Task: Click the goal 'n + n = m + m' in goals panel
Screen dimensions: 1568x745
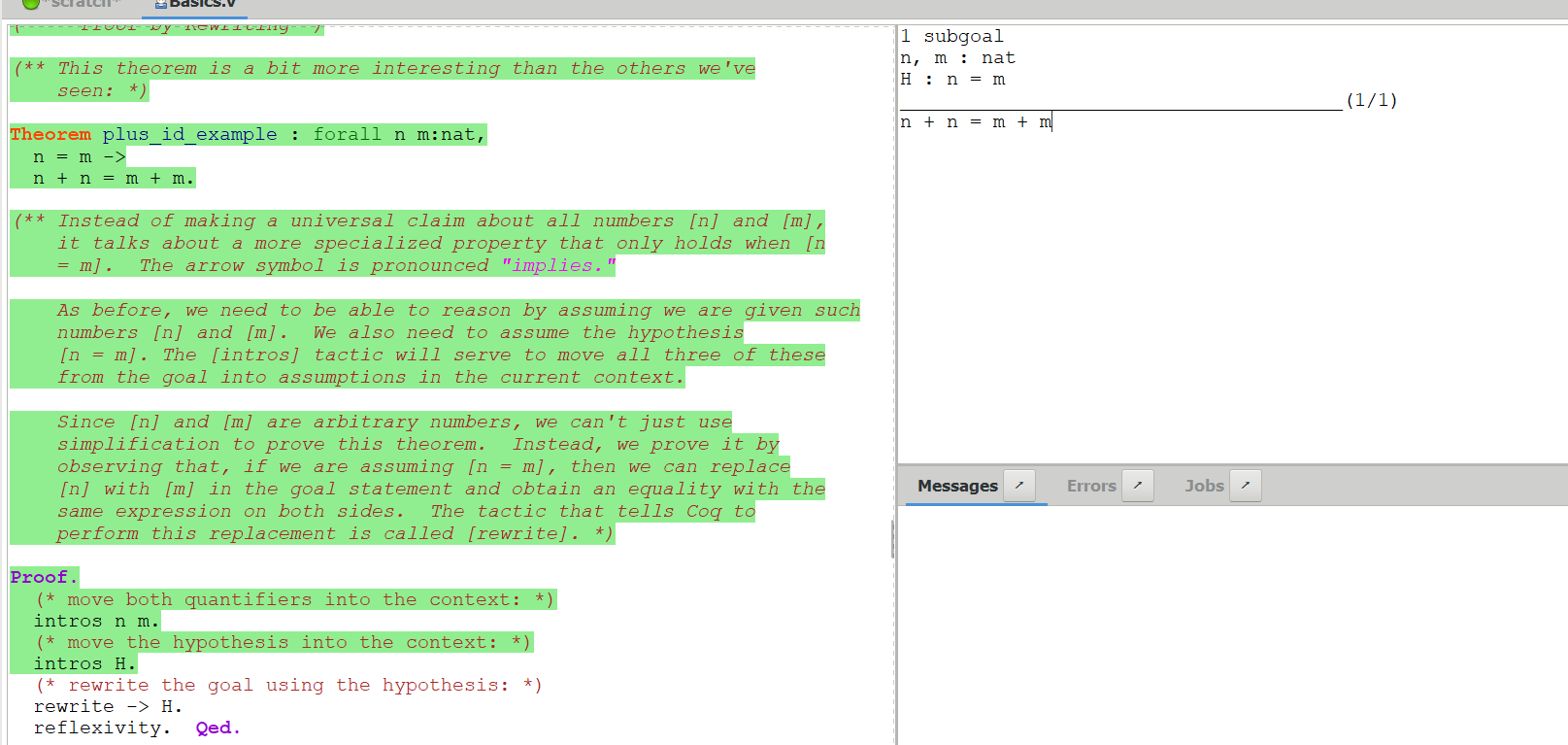Action: 976,122
